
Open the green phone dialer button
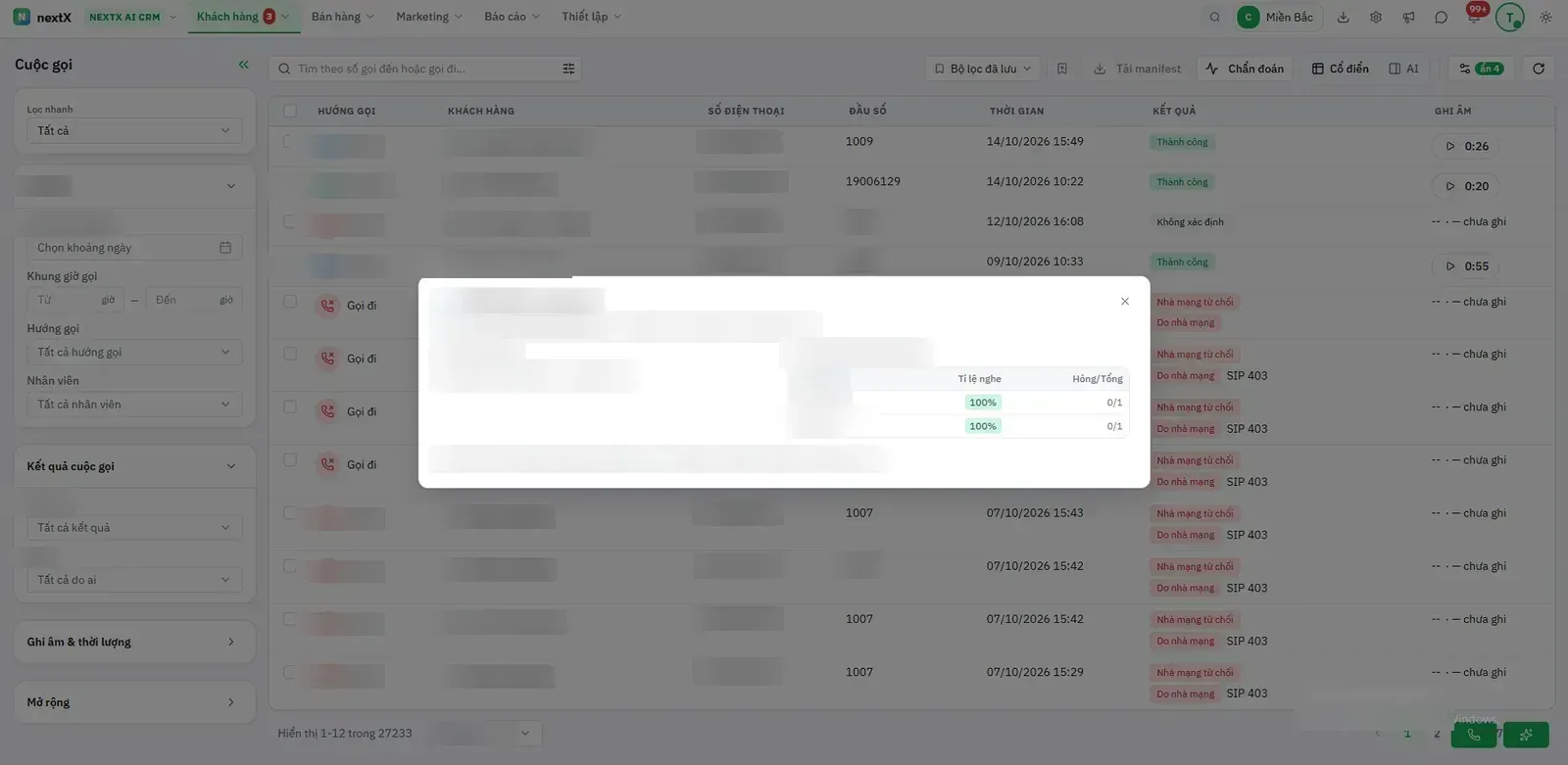click(x=1474, y=735)
